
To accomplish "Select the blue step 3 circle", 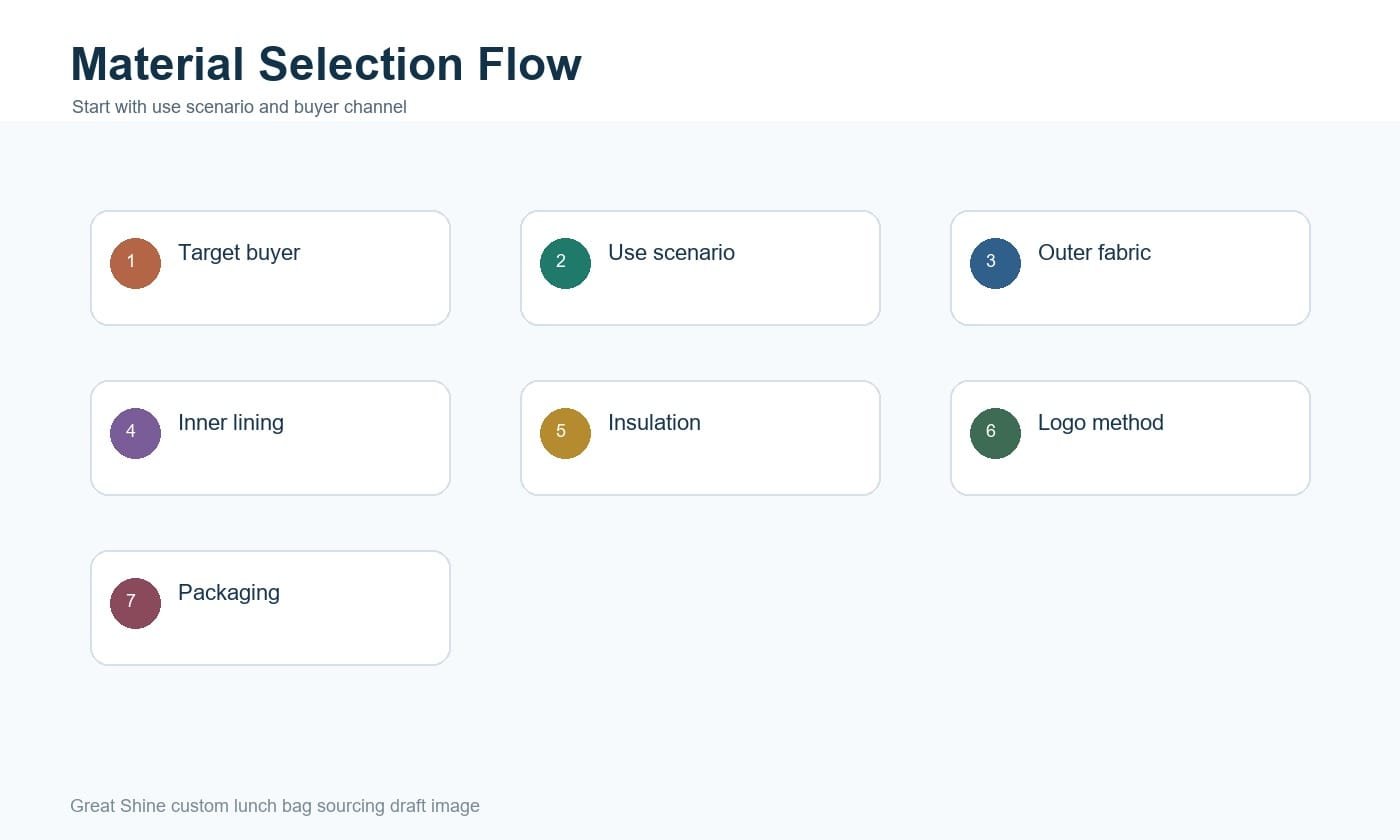I will 995,263.
